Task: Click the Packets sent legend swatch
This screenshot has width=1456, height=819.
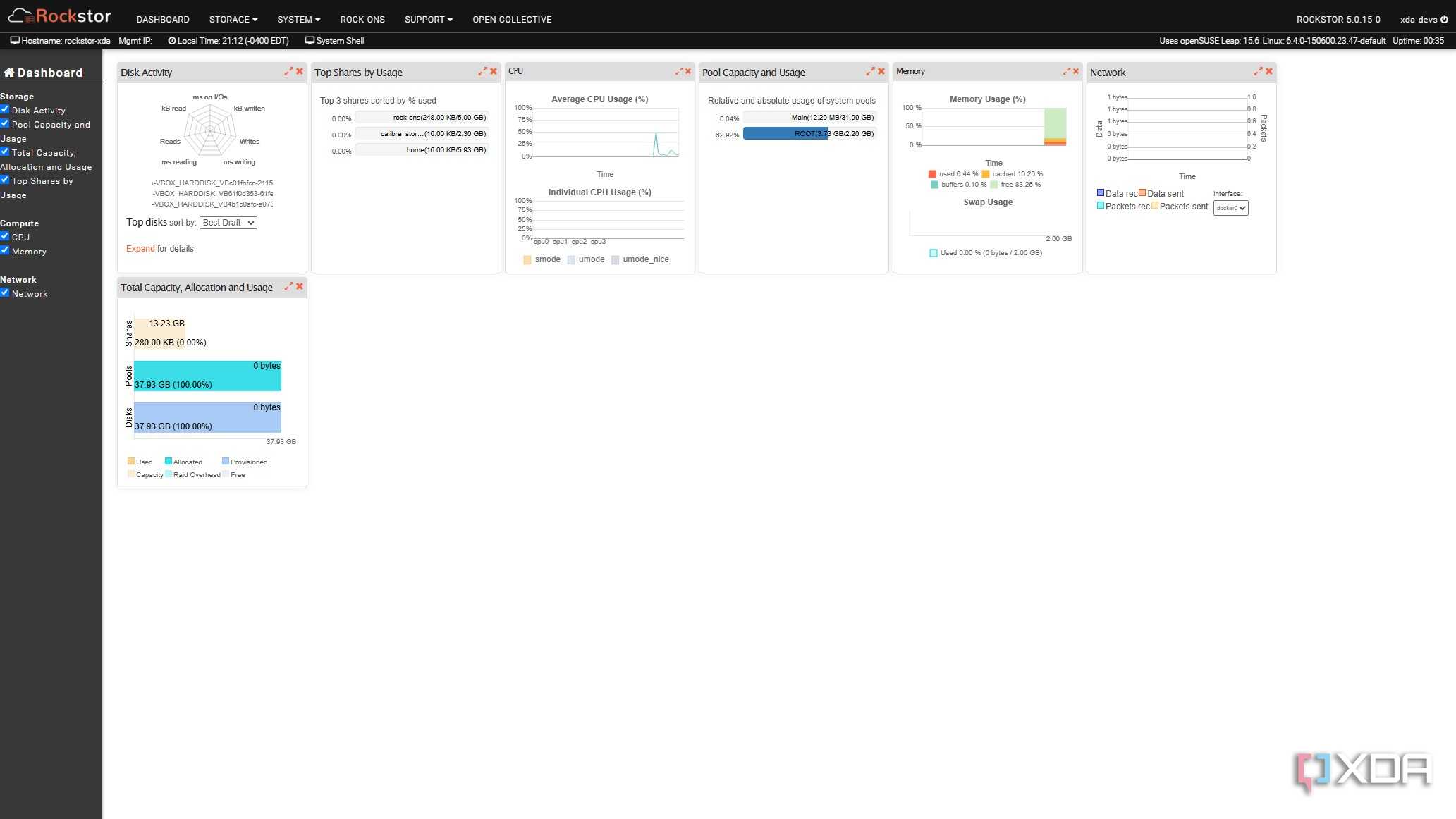Action: 1155,205
